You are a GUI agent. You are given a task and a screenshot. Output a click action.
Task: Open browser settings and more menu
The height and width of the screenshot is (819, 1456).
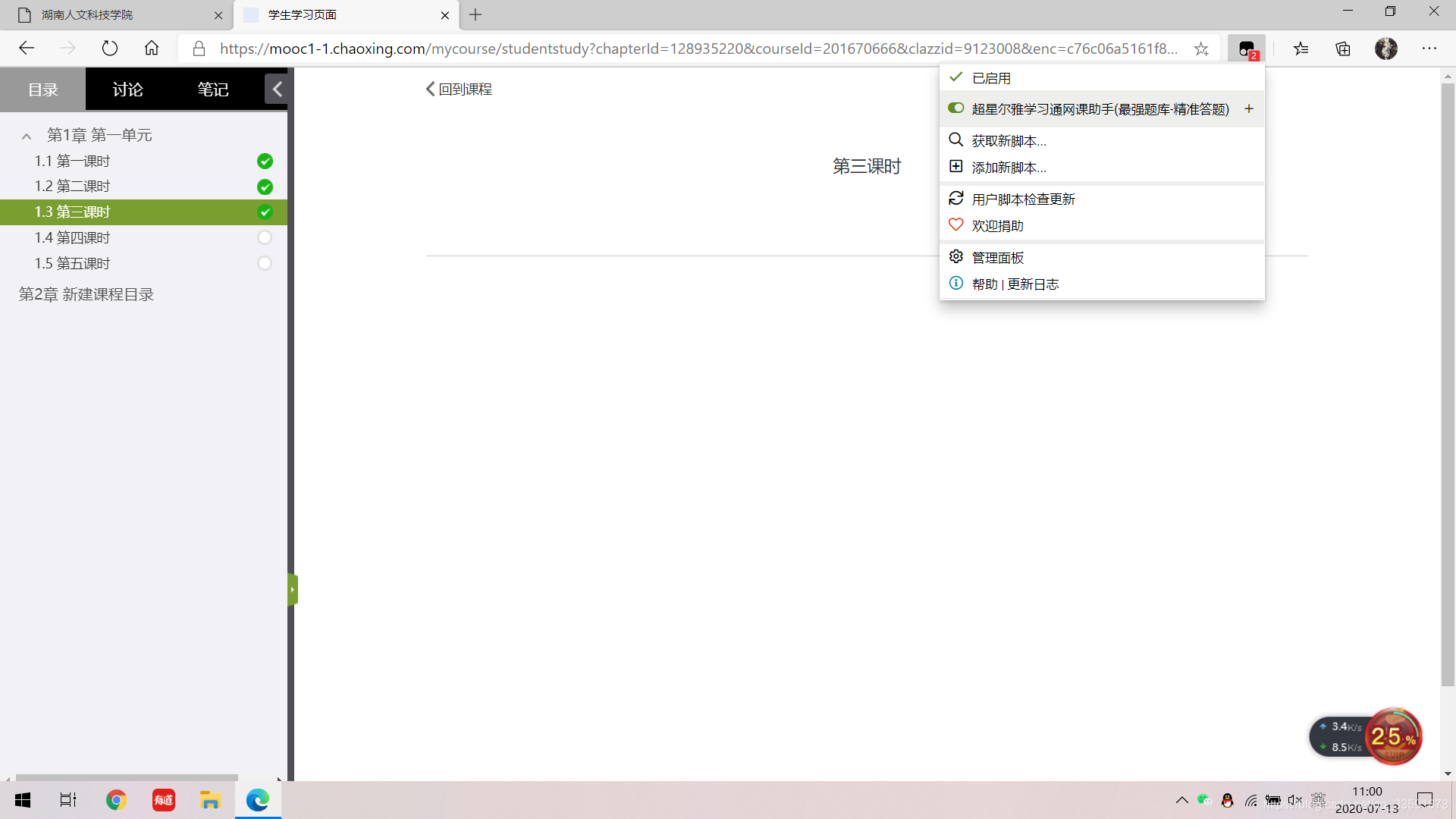[x=1429, y=49]
